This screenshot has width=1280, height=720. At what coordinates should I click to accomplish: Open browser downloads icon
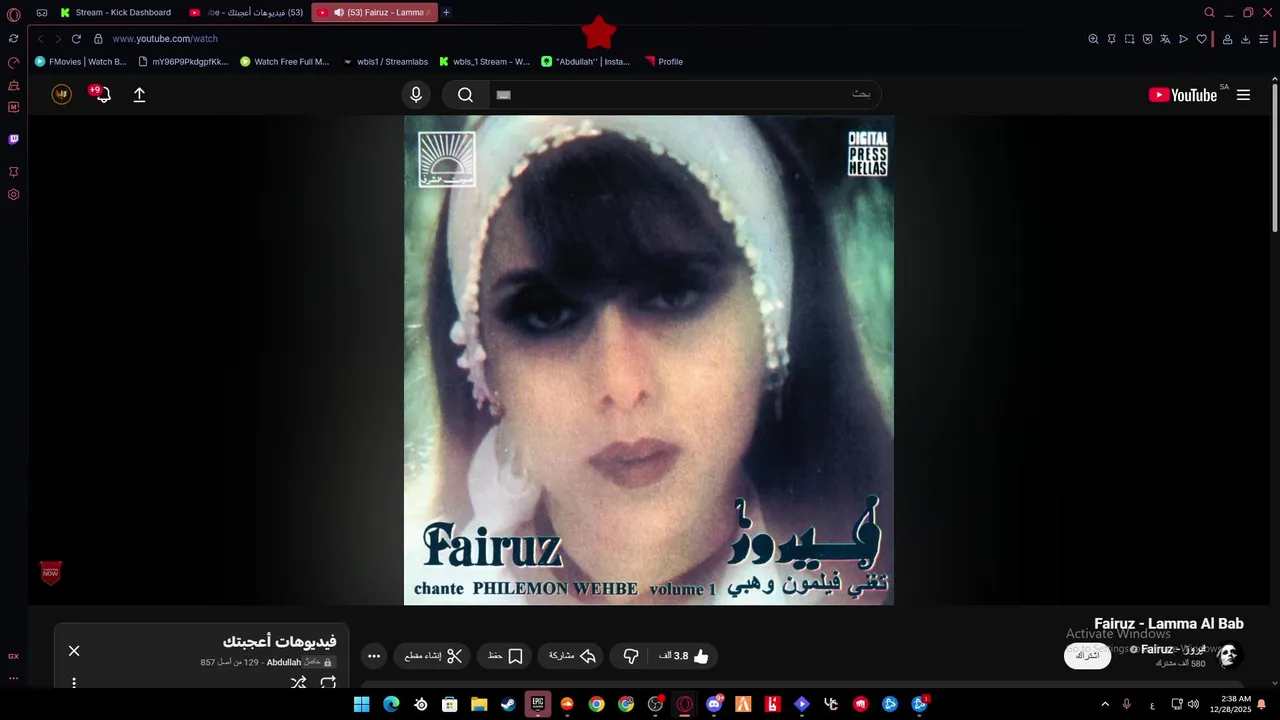click(x=1245, y=39)
